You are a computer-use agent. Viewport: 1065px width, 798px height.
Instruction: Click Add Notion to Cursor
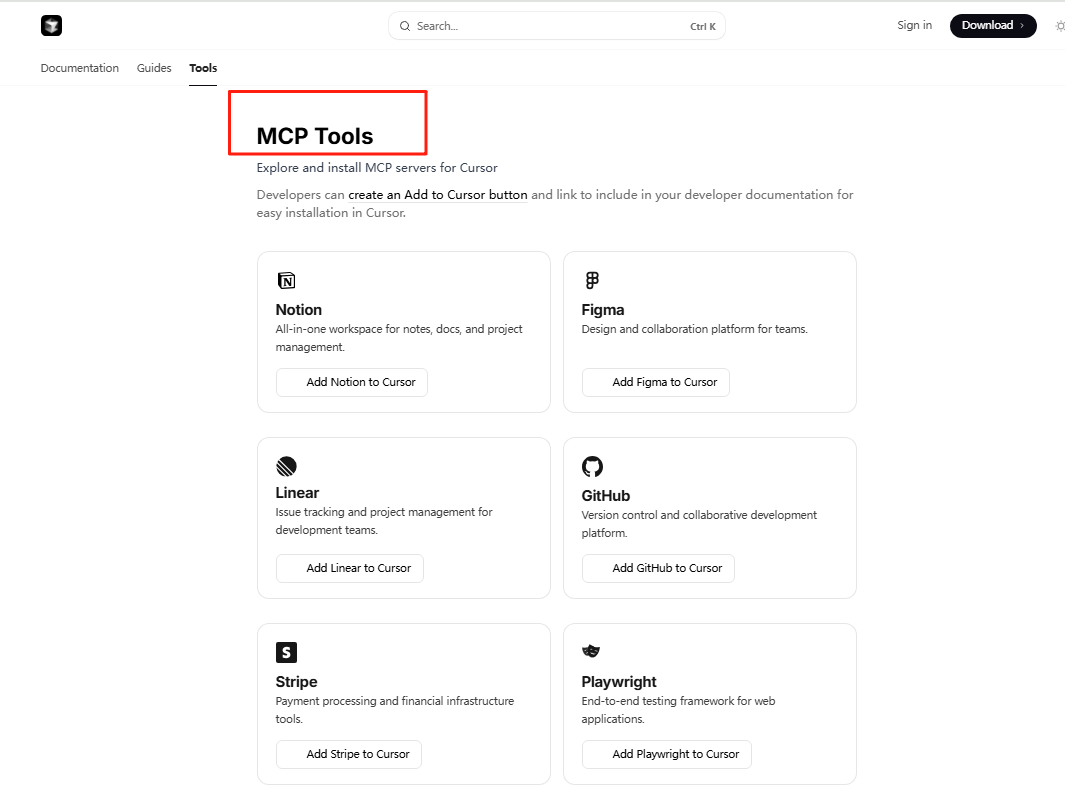(352, 382)
